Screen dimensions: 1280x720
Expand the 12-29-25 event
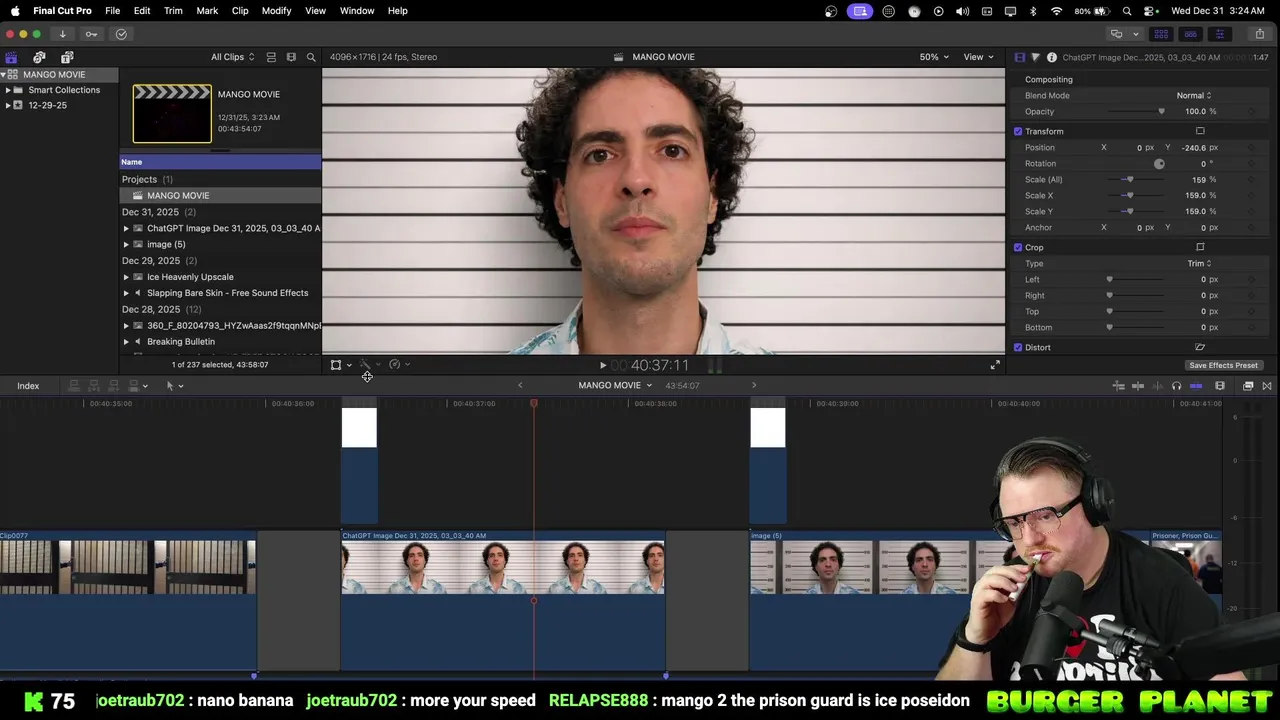pyautogui.click(x=8, y=105)
